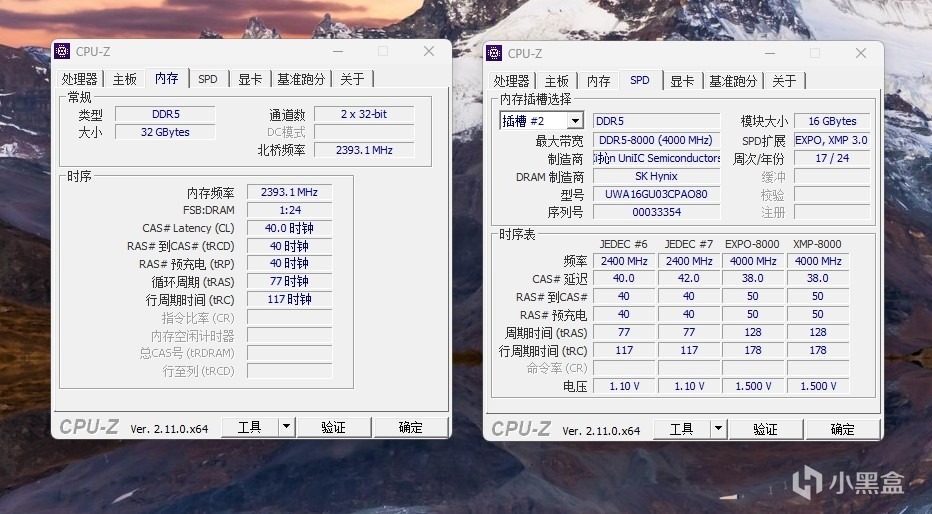
Task: Click the XMP-8000 column header
Action: (817, 244)
